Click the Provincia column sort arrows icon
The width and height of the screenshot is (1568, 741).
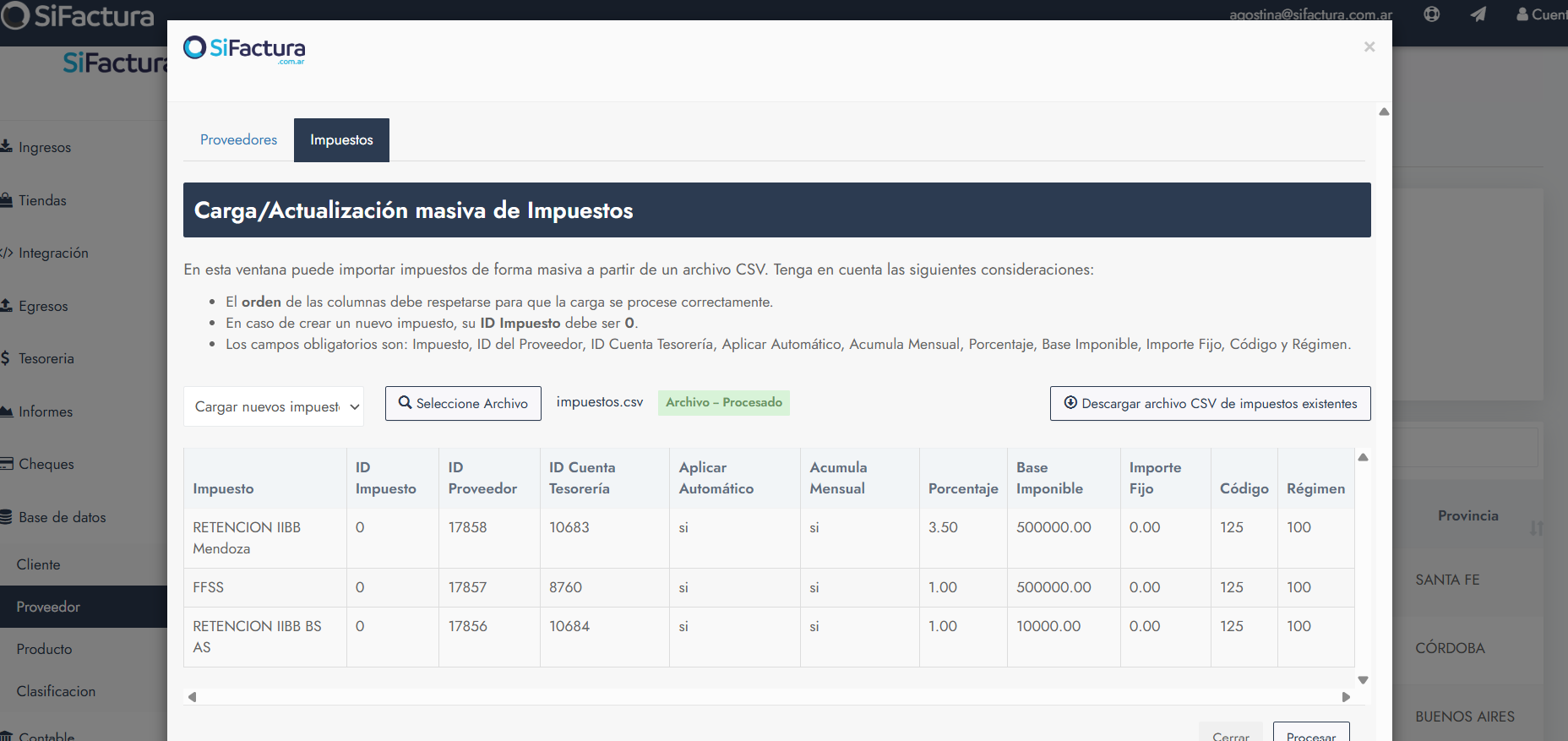pyautogui.click(x=1536, y=528)
